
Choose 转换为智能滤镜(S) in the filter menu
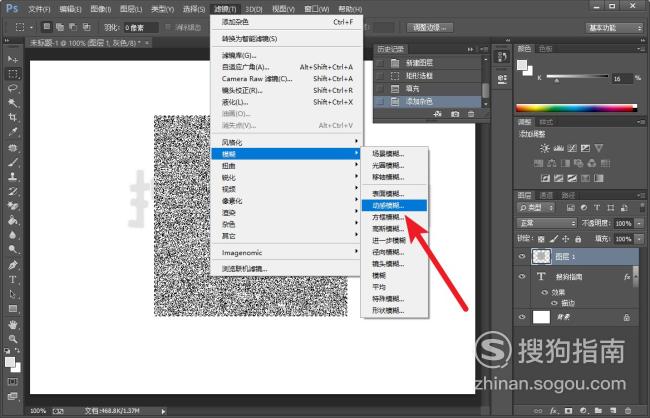[x=285, y=39]
